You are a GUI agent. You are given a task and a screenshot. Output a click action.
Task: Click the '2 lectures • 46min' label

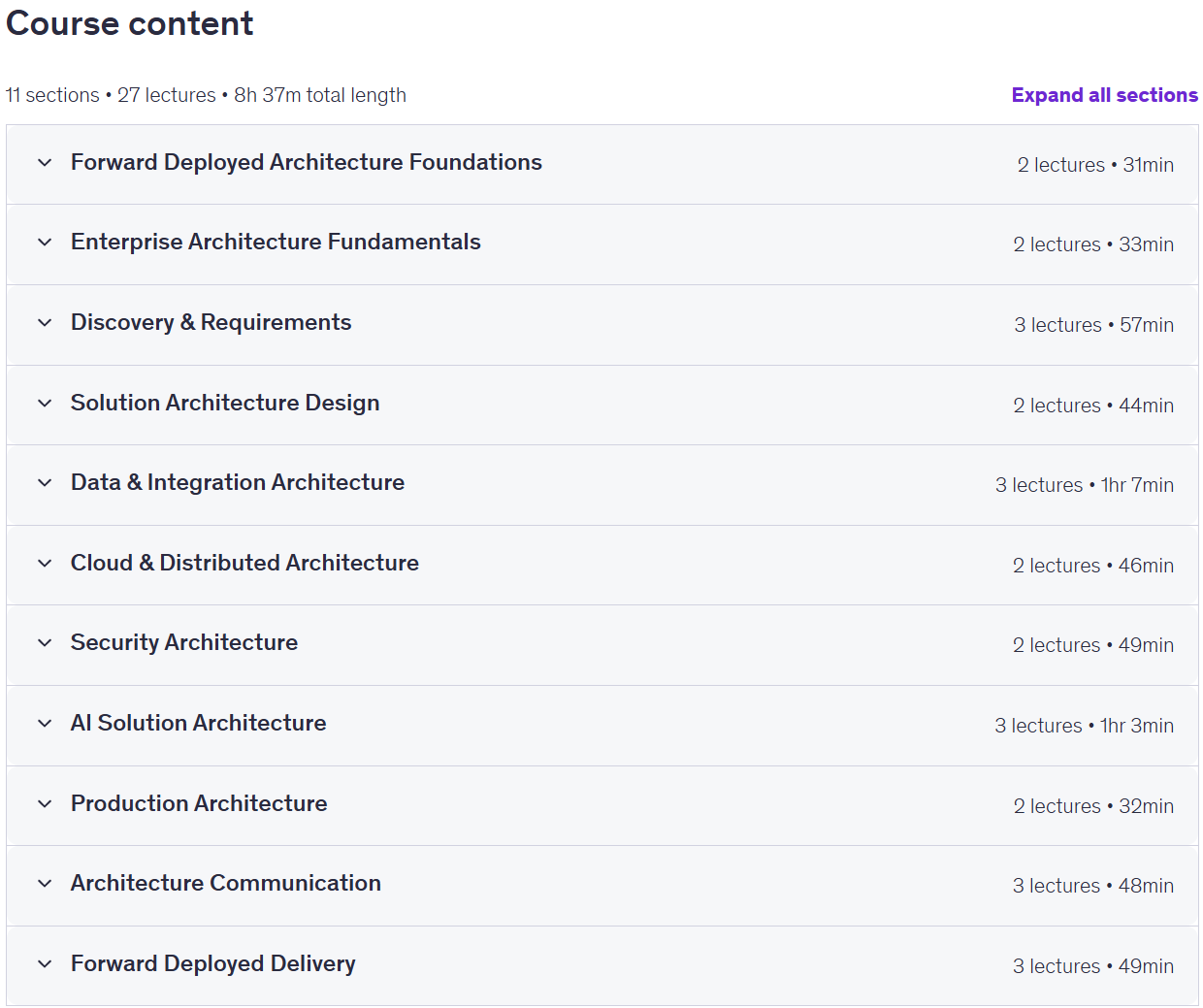click(1093, 566)
